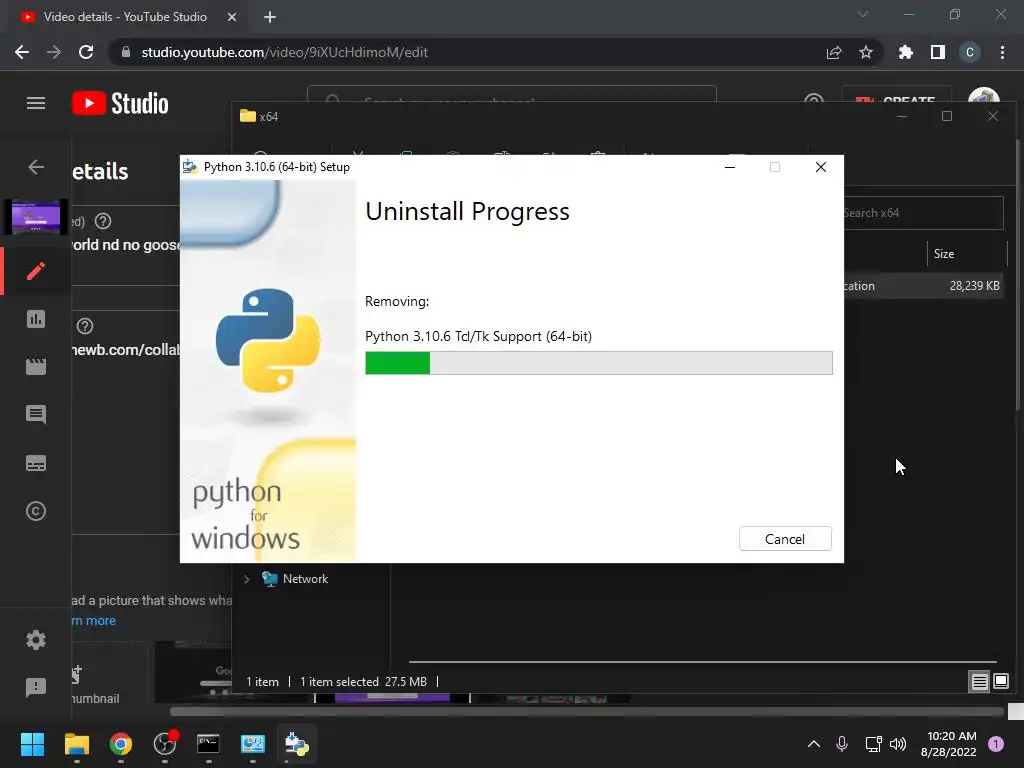Viewport: 1024px width, 768px height.
Task: Select the 28,239 KB file row
Action: pyautogui.click(x=923, y=285)
